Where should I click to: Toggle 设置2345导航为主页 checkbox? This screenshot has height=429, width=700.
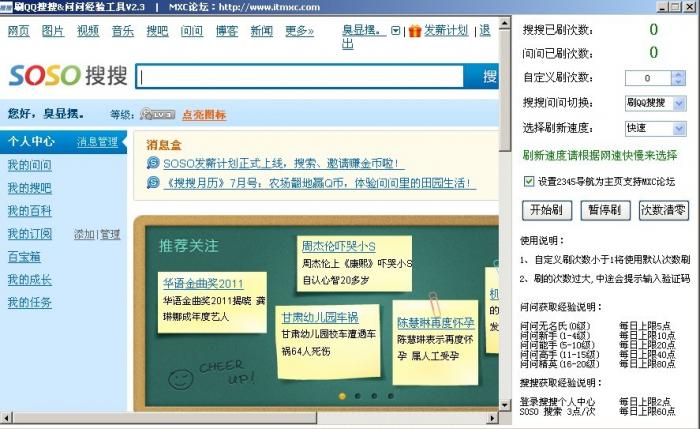click(x=529, y=181)
